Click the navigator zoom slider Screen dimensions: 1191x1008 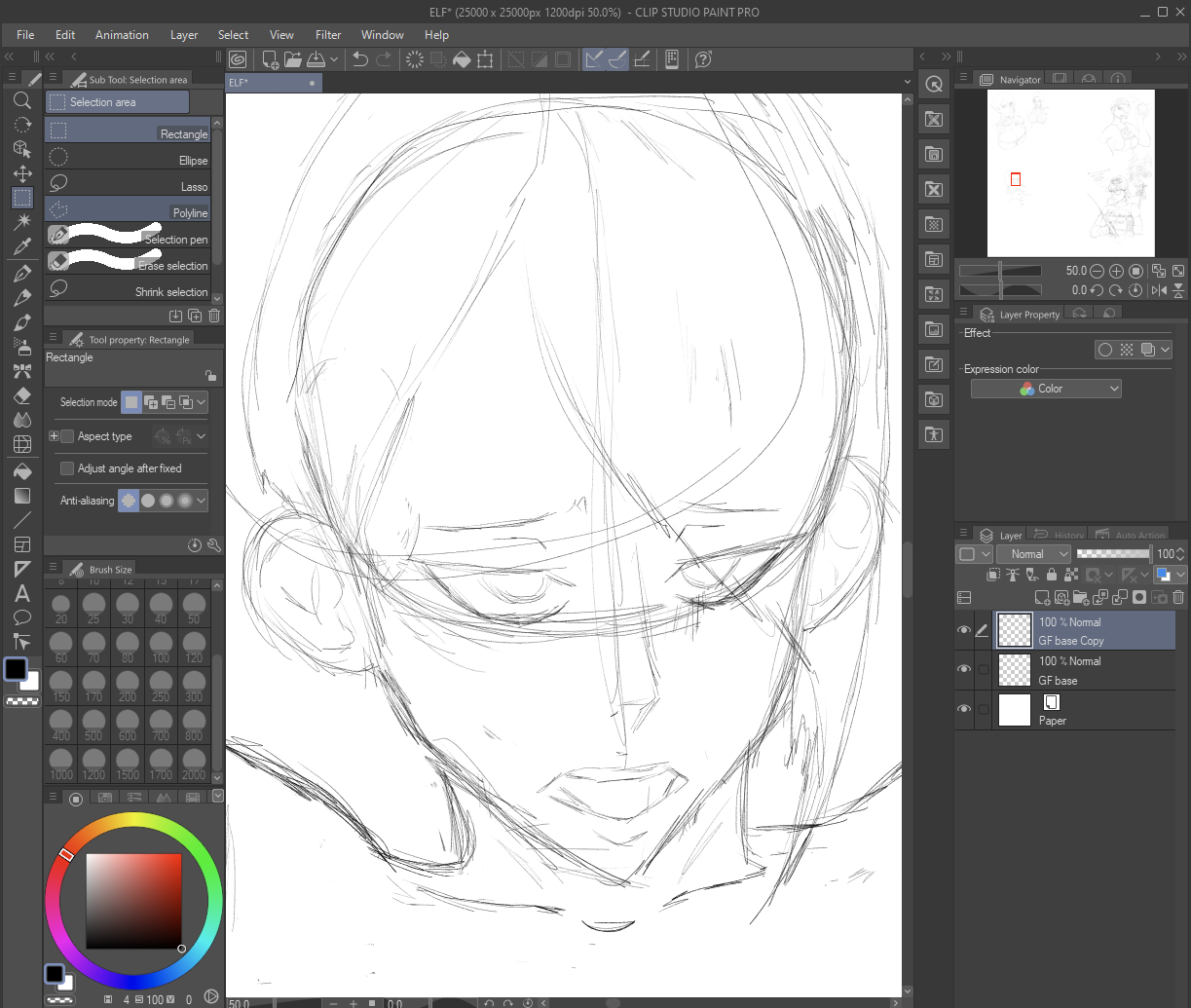1000,271
